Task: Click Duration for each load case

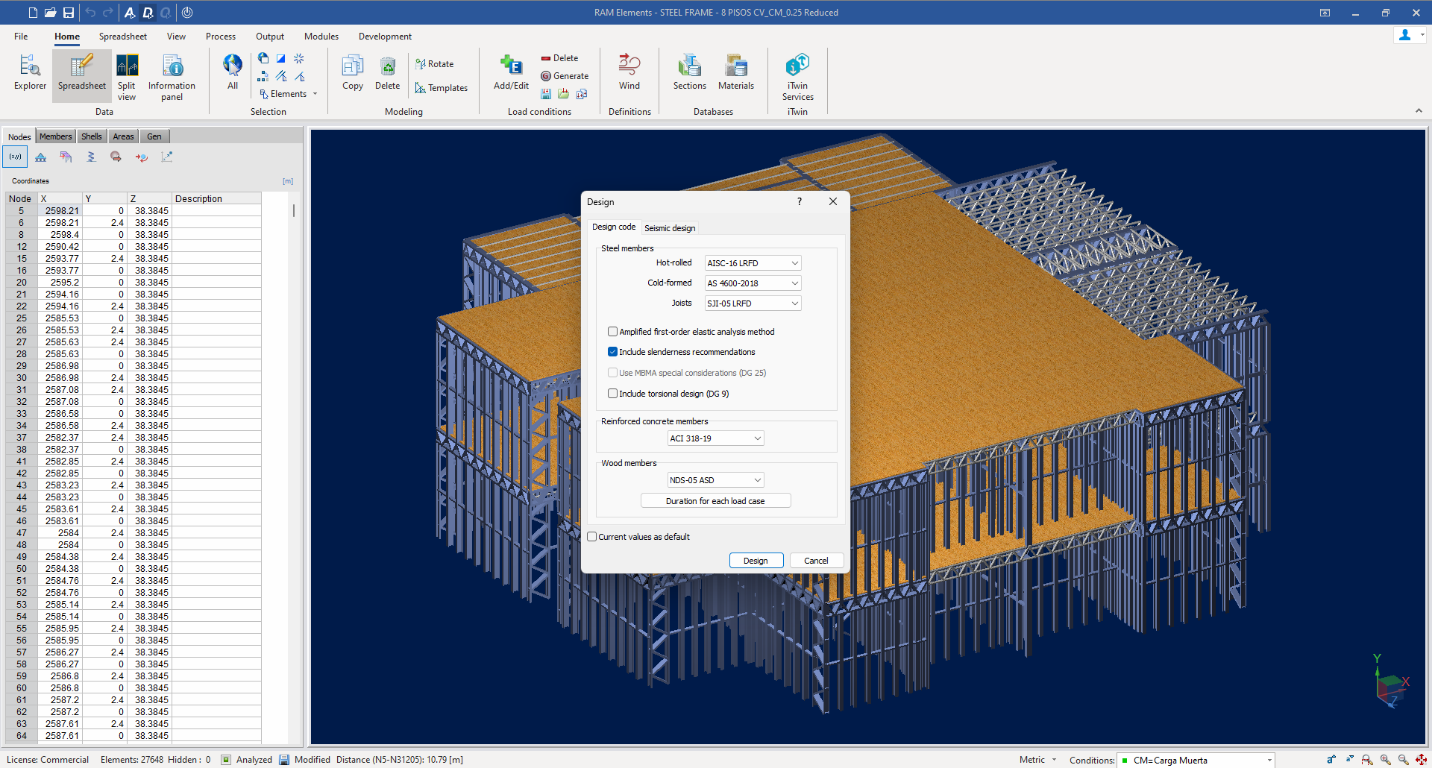Action: (x=716, y=500)
